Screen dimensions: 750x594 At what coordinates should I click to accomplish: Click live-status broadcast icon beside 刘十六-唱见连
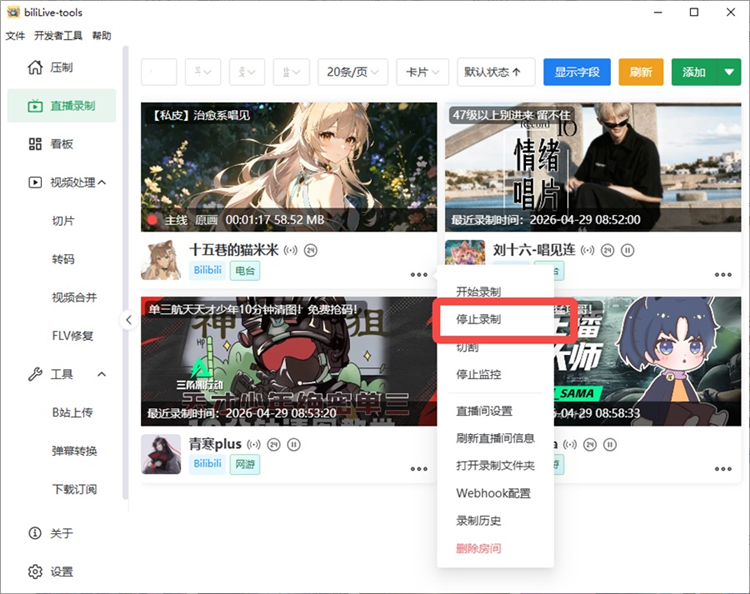point(587,250)
